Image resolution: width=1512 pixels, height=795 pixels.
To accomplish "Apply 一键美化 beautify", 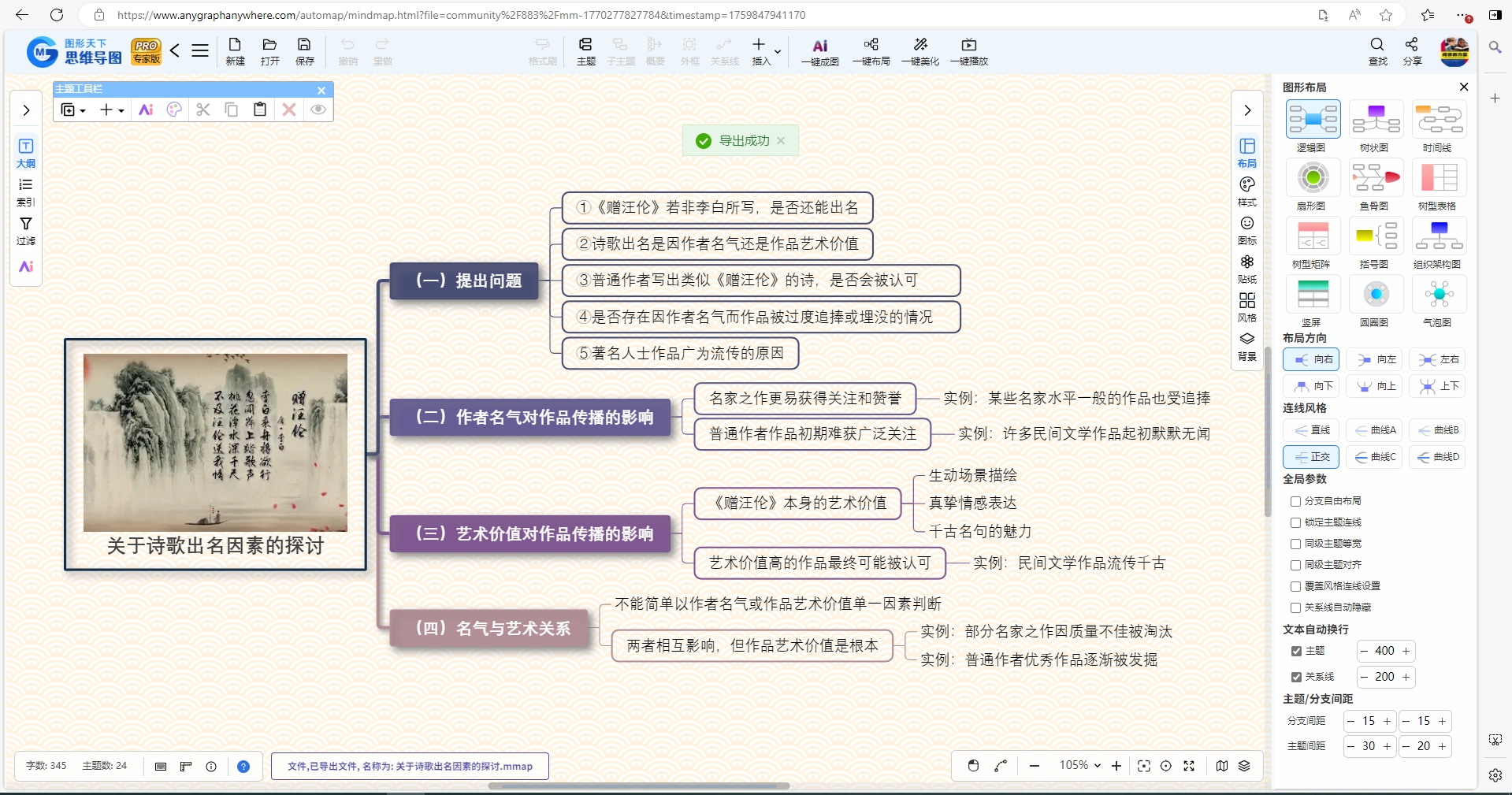I will point(920,51).
